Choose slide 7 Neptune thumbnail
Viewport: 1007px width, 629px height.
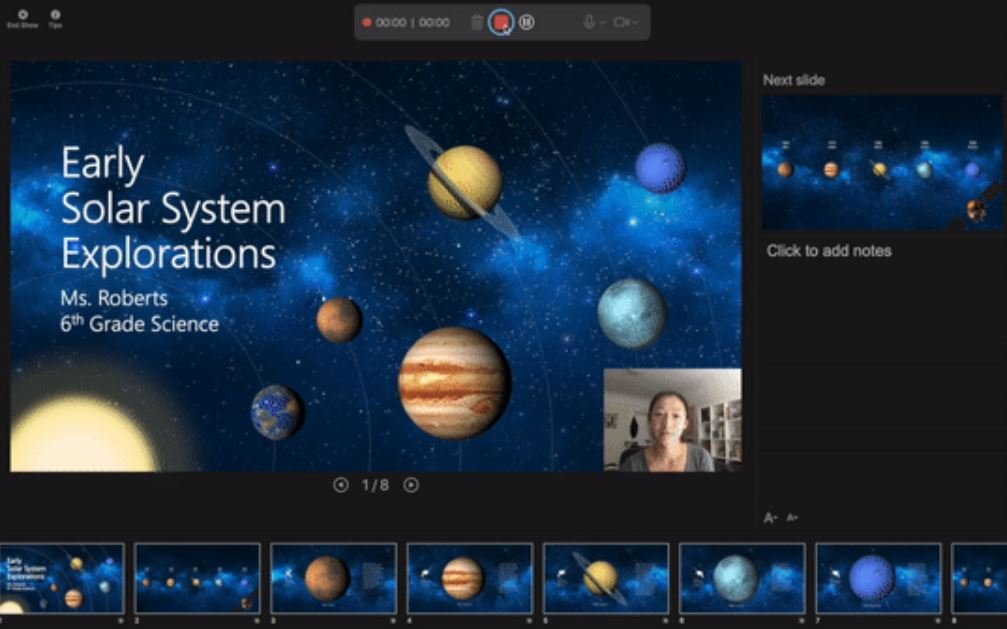878,578
